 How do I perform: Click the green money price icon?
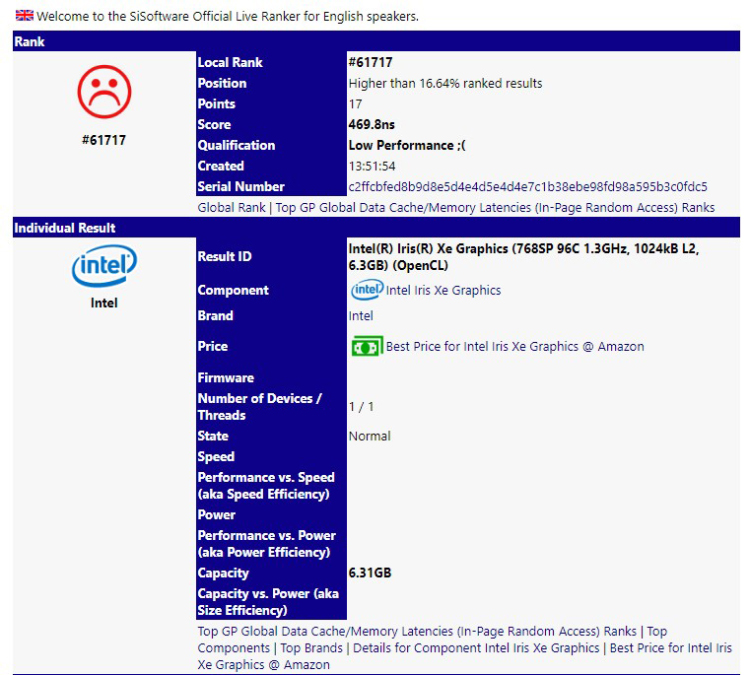click(367, 346)
